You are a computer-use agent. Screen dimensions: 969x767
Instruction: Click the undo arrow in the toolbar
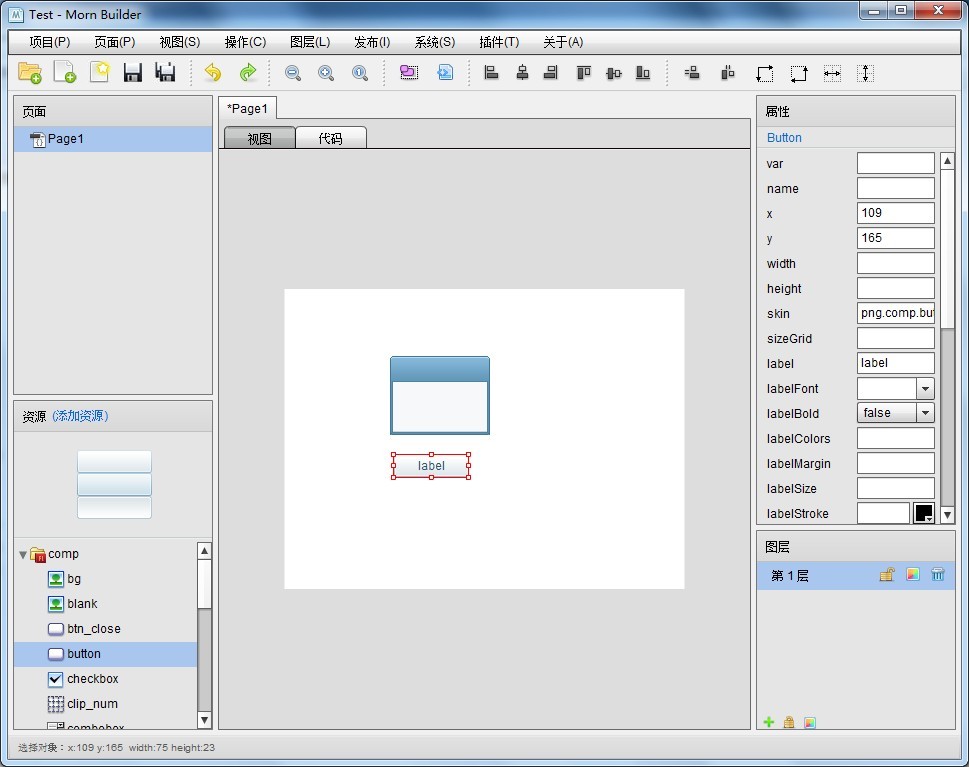(212, 72)
